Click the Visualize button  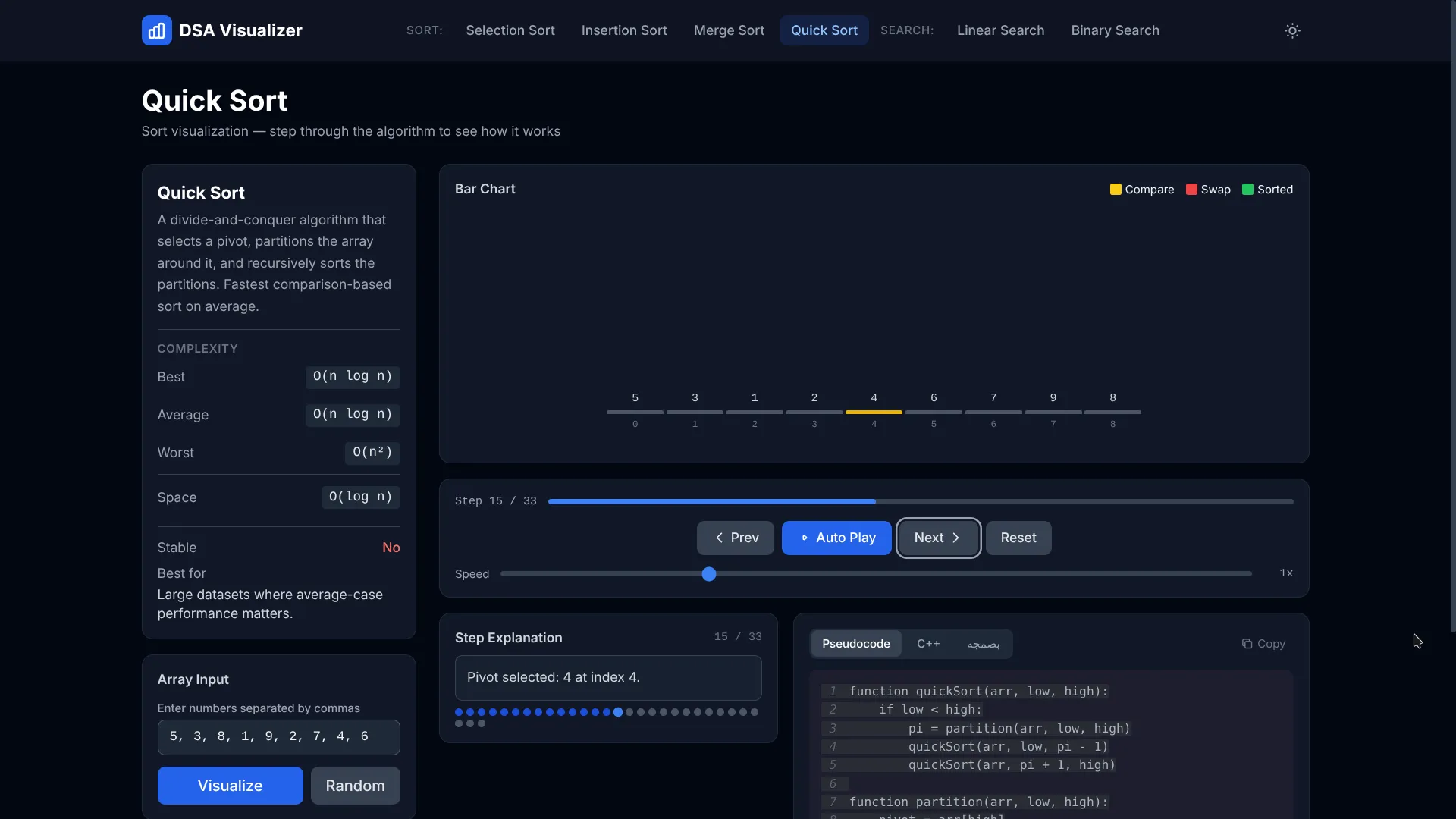[x=230, y=786]
